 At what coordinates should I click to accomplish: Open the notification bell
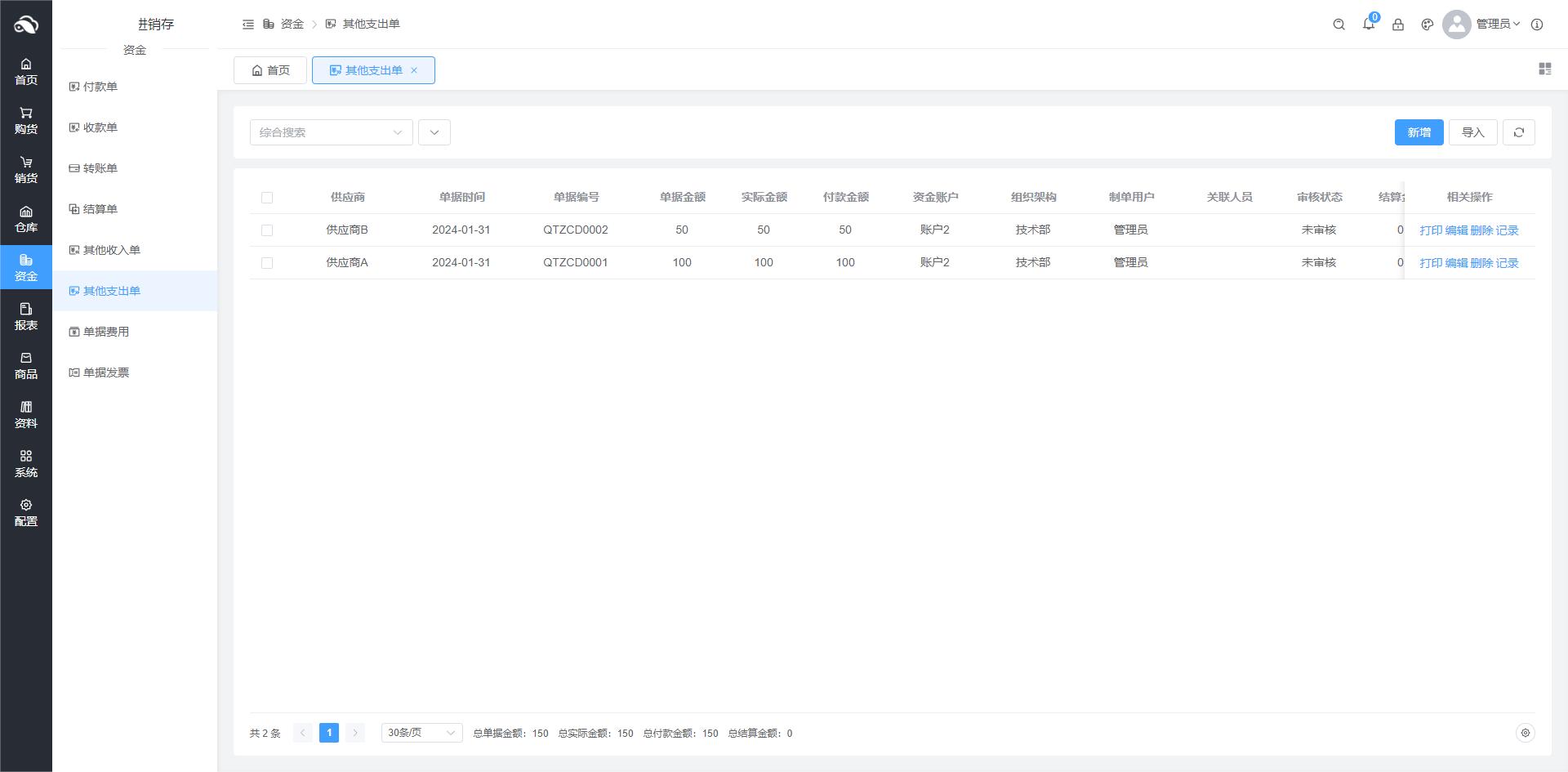(x=1368, y=25)
